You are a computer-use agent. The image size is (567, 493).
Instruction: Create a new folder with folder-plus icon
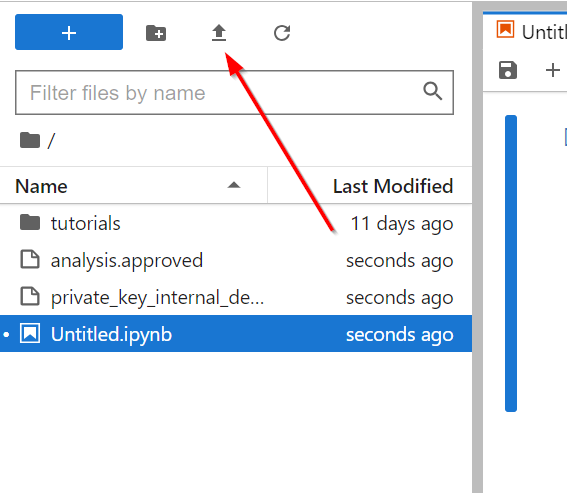pos(156,33)
